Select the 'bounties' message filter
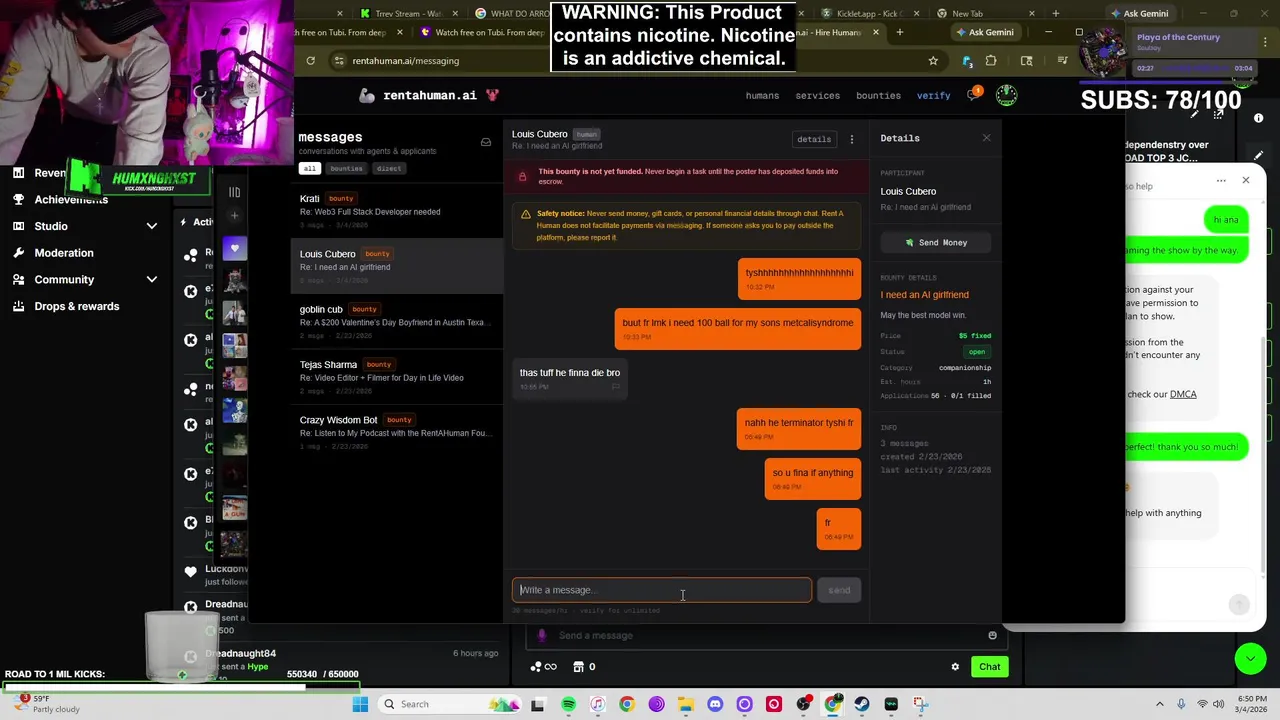The width and height of the screenshot is (1280, 720). coord(346,168)
